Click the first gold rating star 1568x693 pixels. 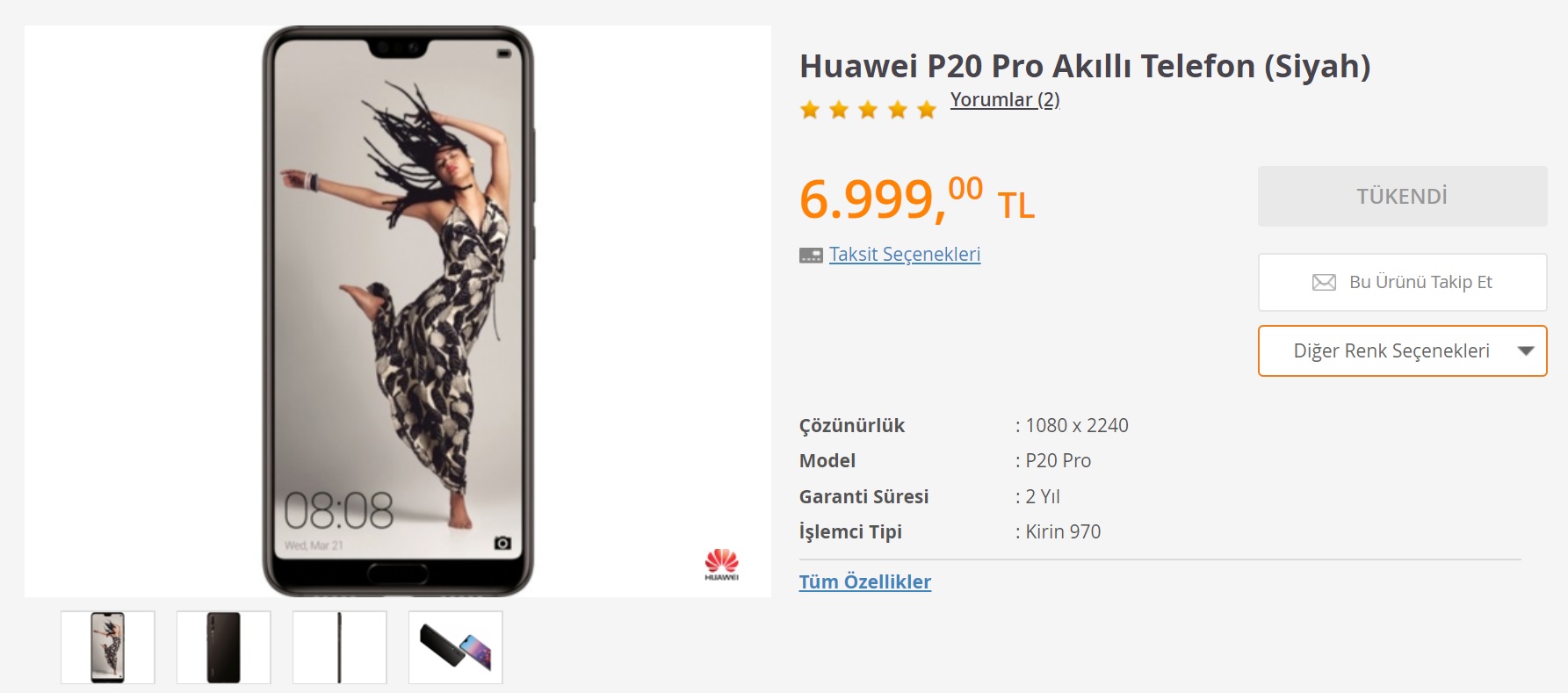click(810, 110)
